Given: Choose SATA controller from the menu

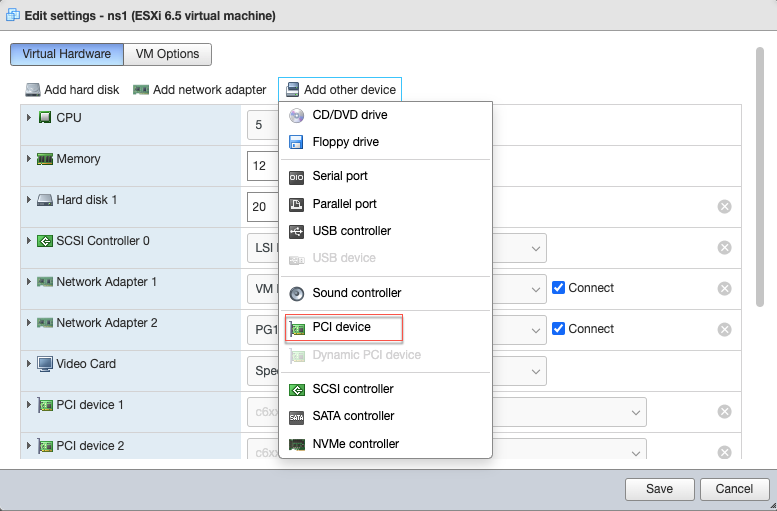Looking at the screenshot, I should [x=386, y=416].
